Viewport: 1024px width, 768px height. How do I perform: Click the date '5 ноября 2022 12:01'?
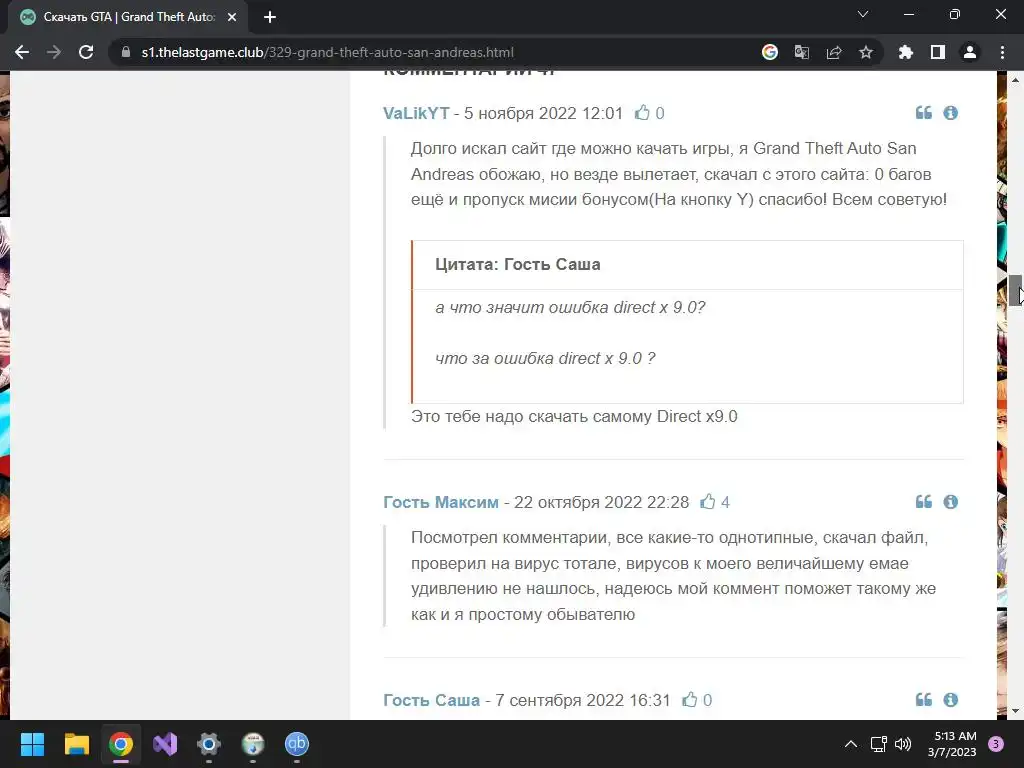click(543, 113)
